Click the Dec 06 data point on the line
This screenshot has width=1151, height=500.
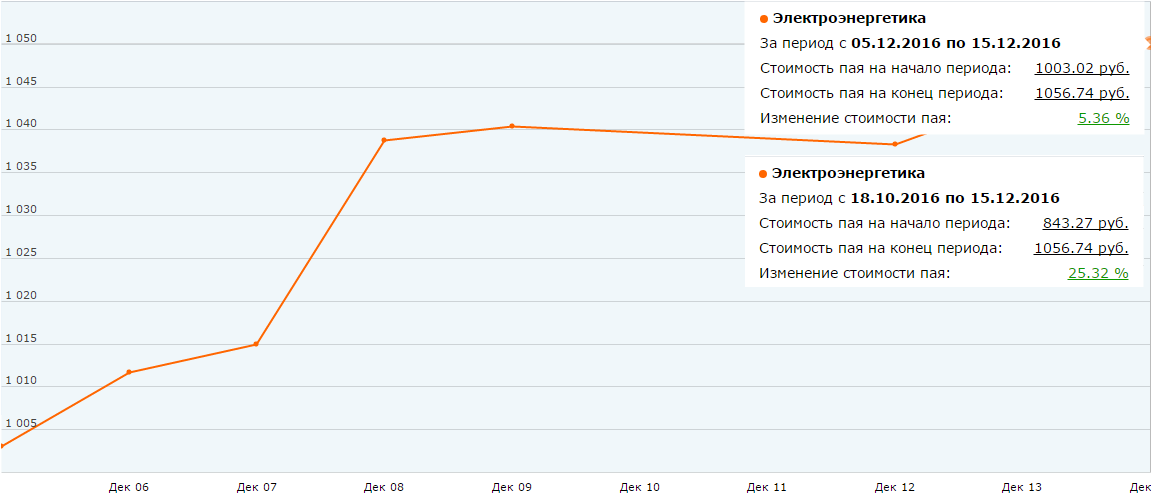click(x=129, y=372)
